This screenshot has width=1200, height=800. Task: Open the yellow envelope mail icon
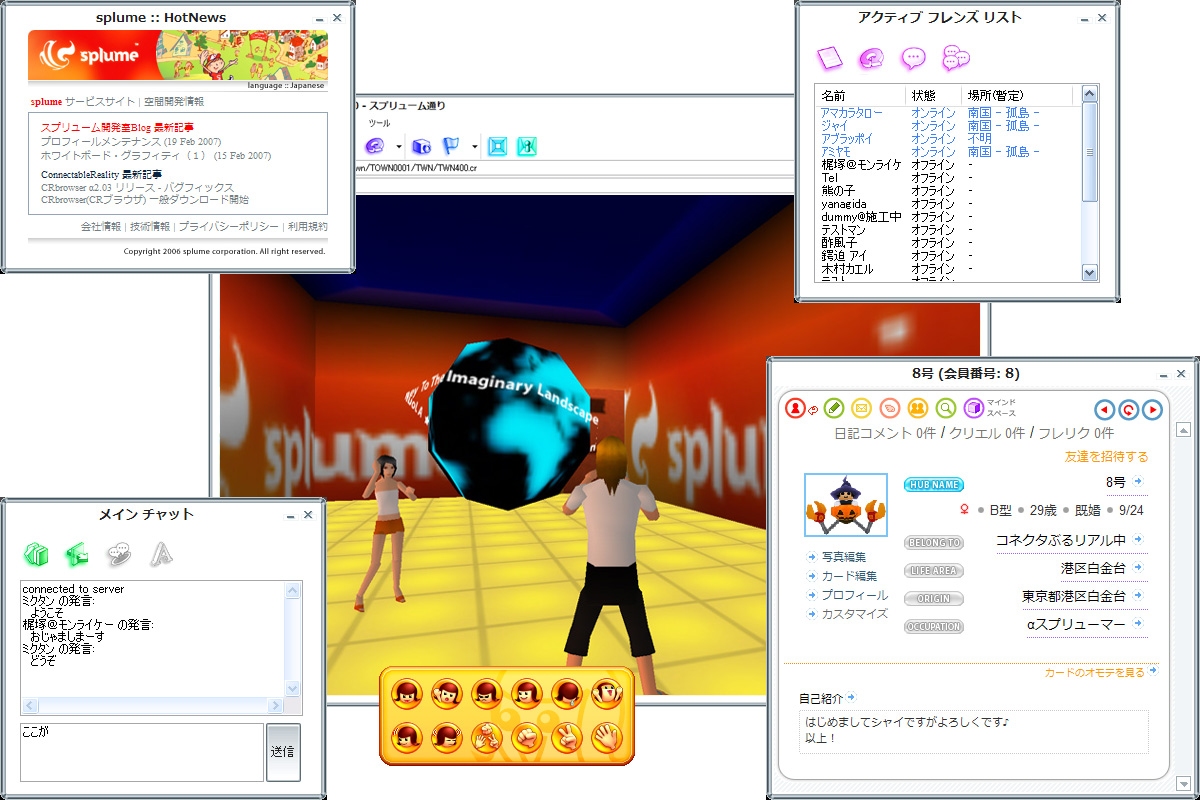click(x=861, y=408)
